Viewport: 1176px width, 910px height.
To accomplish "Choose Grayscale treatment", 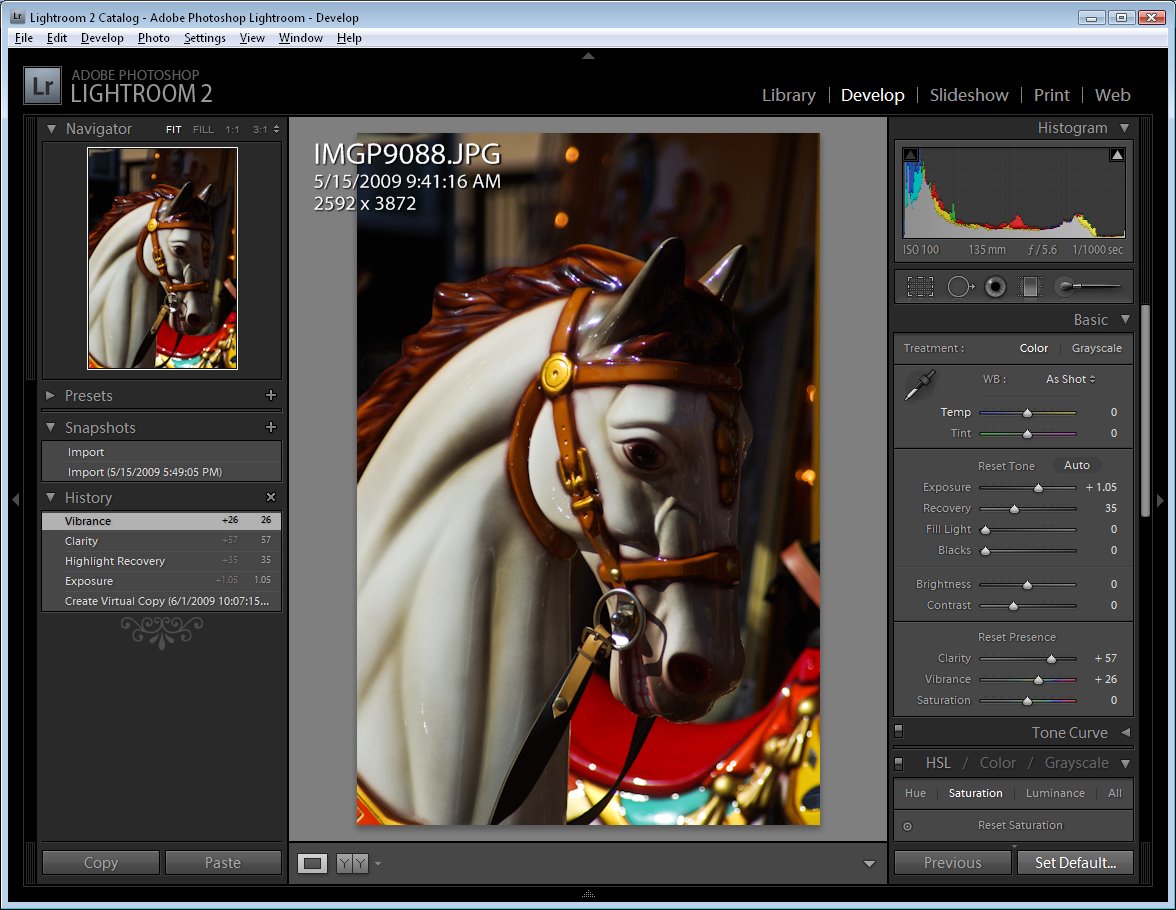I will (x=1096, y=348).
